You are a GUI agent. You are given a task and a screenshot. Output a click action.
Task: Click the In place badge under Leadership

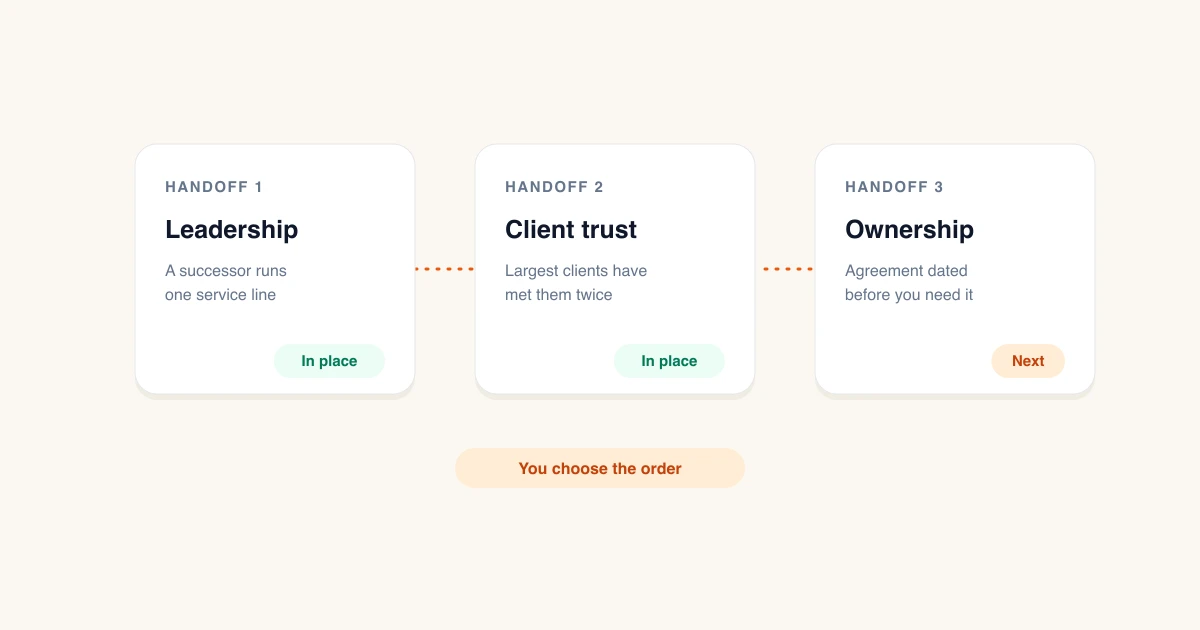click(329, 361)
